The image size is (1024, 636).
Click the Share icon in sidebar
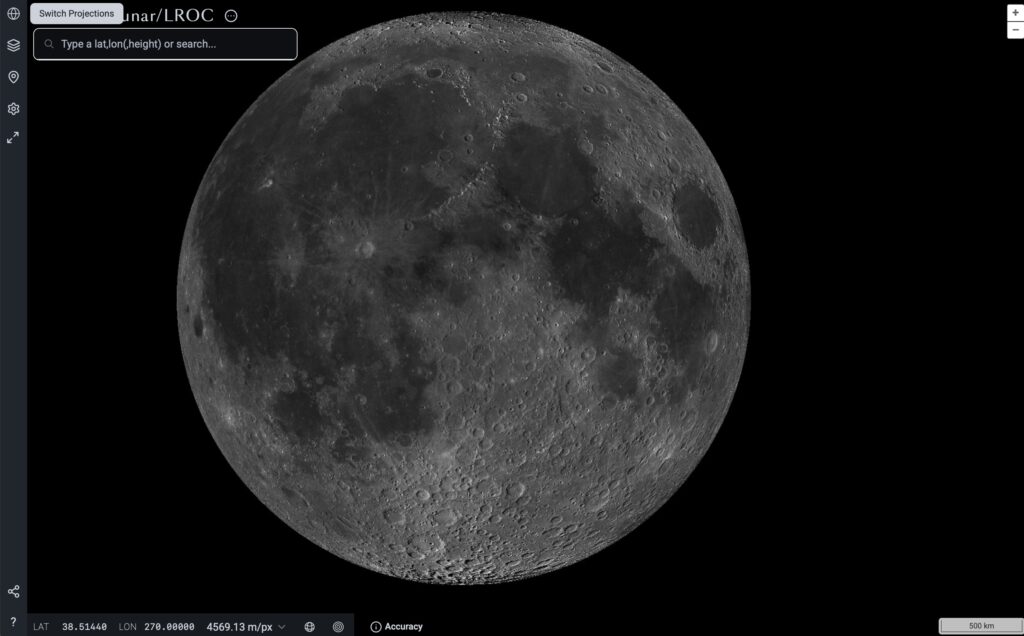click(x=13, y=592)
